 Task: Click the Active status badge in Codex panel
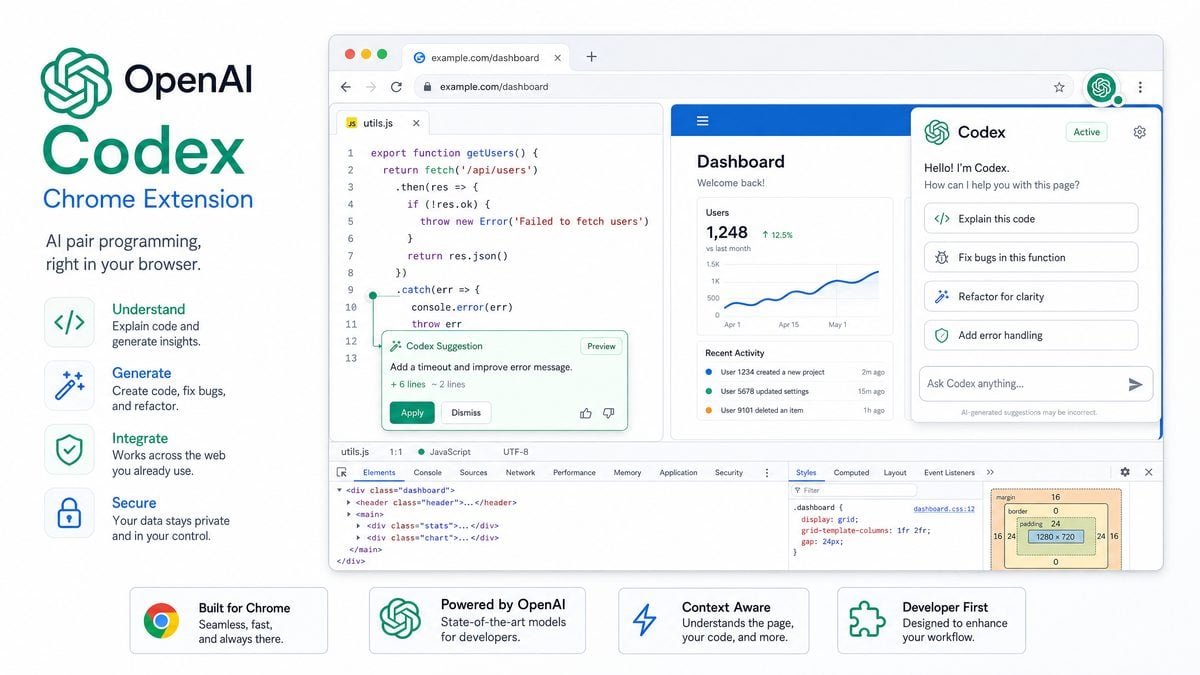pyautogui.click(x=1086, y=132)
